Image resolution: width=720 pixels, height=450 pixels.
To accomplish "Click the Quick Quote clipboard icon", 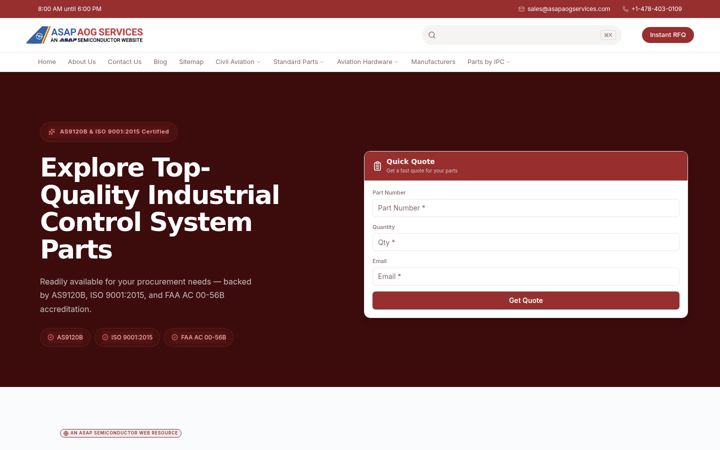I will [x=377, y=166].
